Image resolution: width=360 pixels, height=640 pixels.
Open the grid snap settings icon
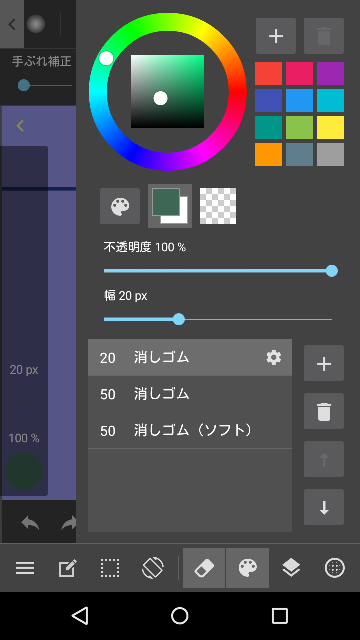335,568
